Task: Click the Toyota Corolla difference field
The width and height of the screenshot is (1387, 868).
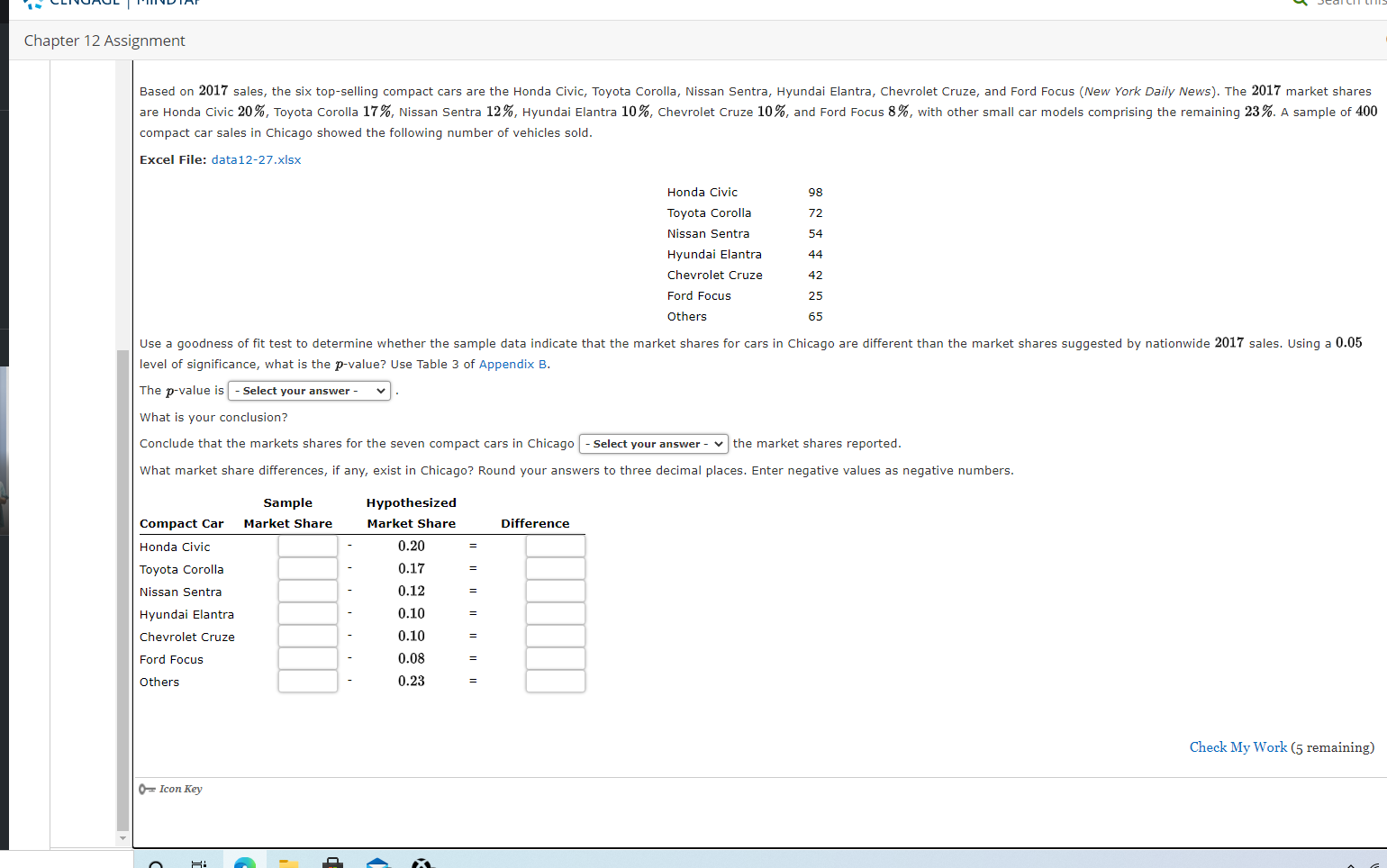Action: pos(556,568)
